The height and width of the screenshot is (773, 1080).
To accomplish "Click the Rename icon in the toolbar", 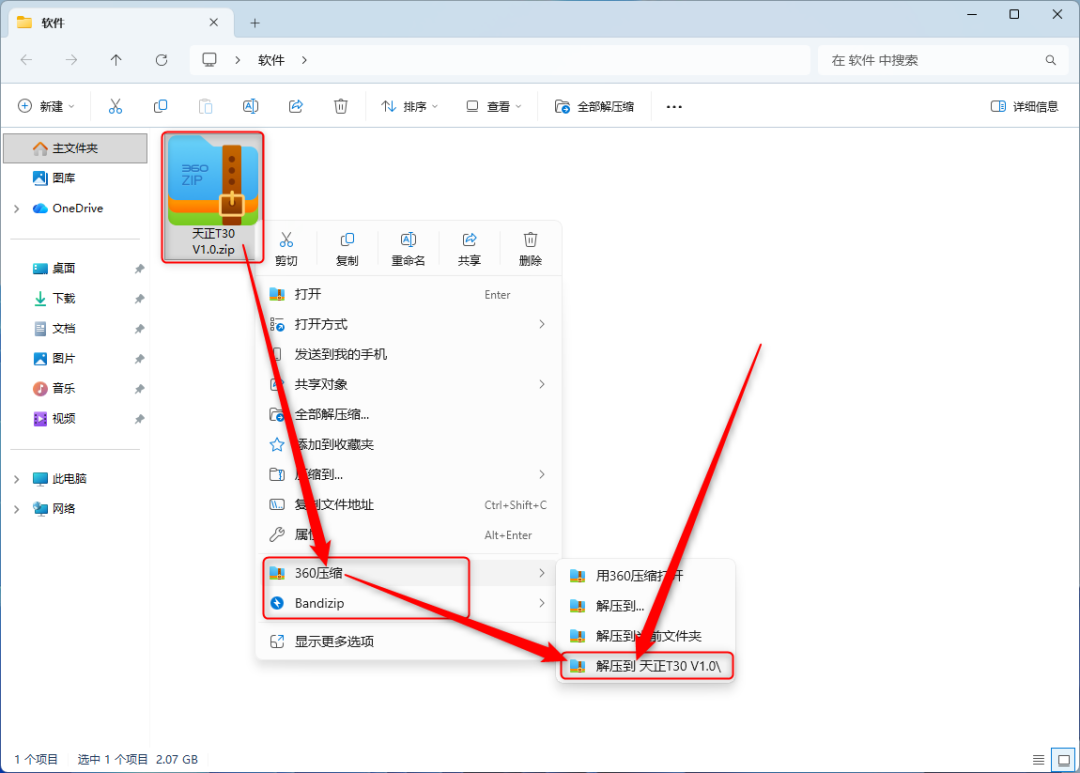I will 251,106.
